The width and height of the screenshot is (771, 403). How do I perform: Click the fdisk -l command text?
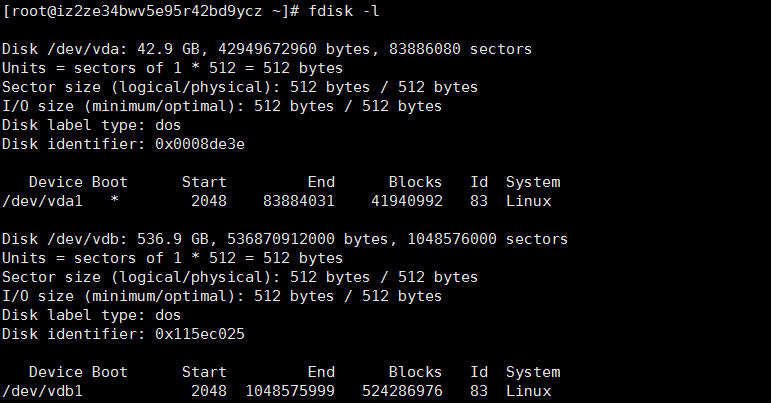(344, 11)
